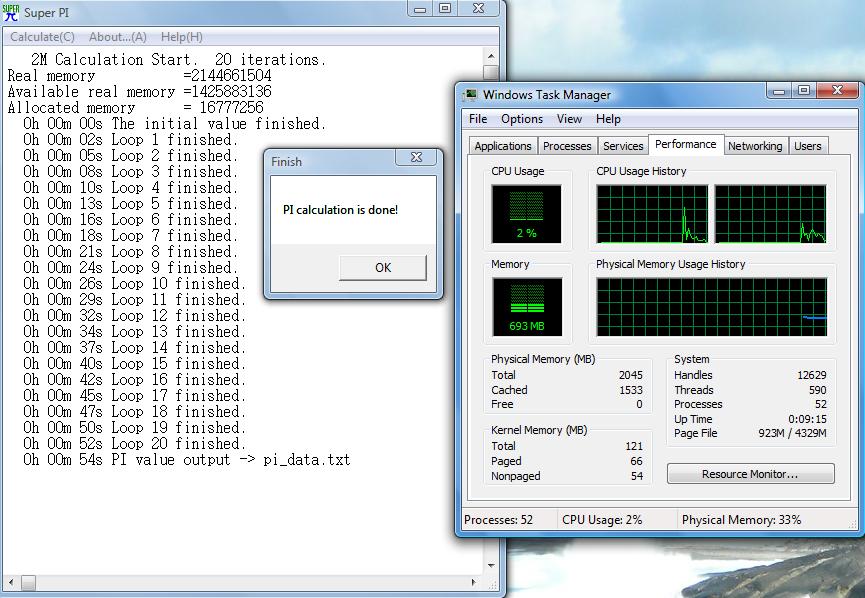The image size is (865, 598).
Task: Click the Windows Task Manager title icon
Action: [x=470, y=95]
